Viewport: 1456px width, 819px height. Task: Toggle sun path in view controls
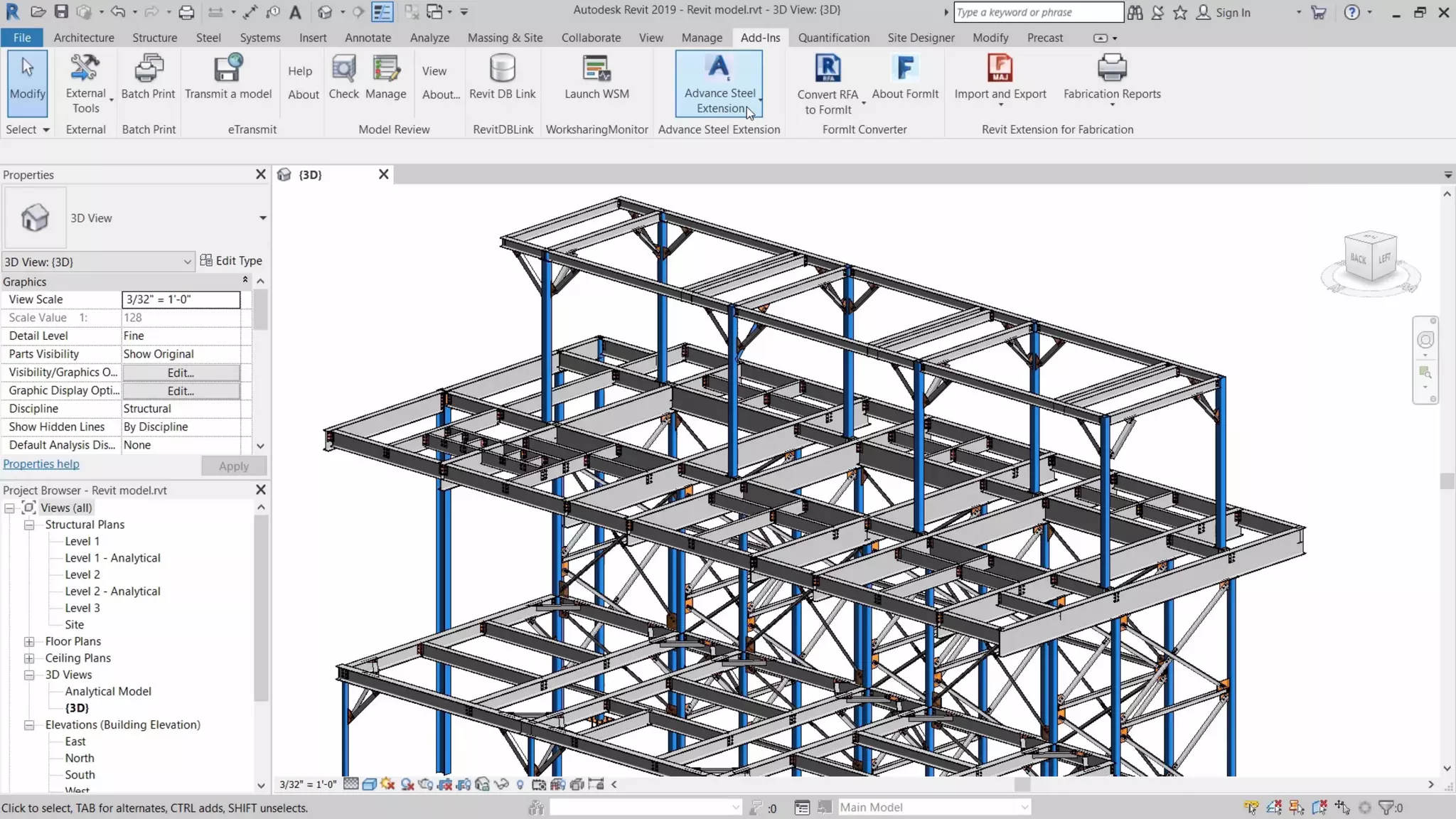pos(387,784)
